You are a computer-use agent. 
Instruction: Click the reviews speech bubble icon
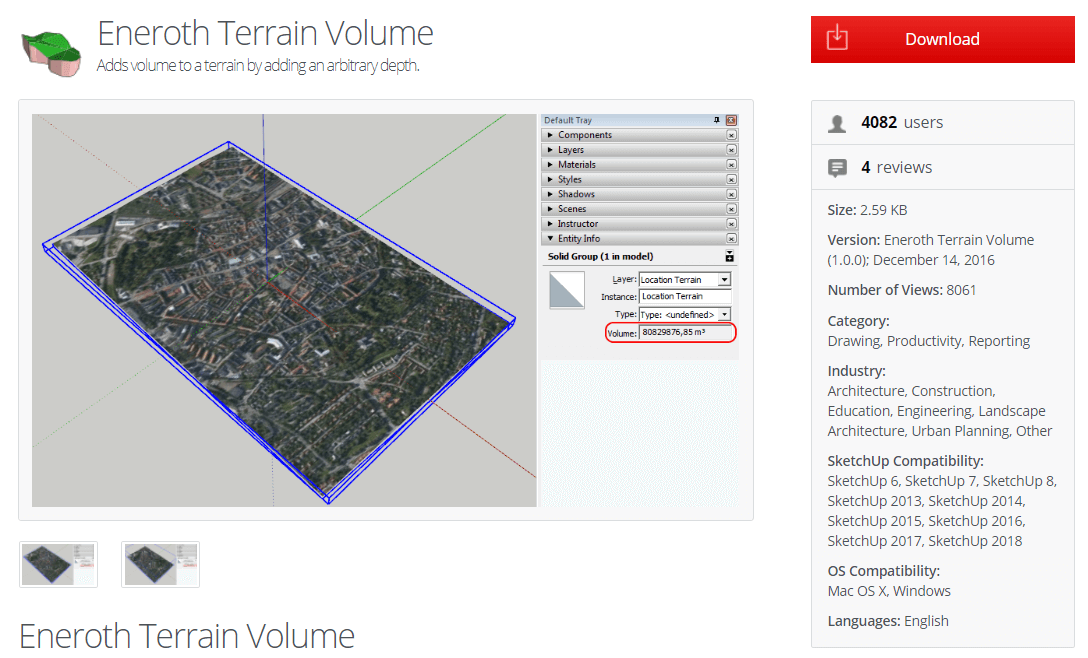[x=837, y=168]
